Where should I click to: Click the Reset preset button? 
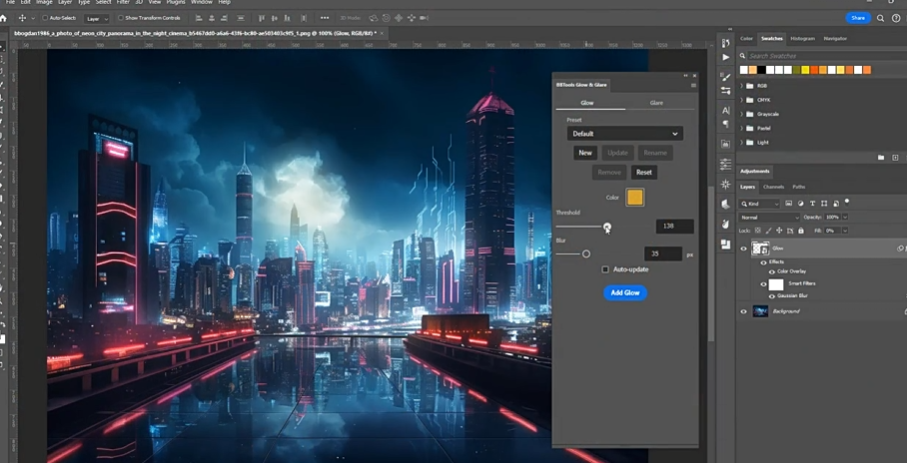coord(644,172)
